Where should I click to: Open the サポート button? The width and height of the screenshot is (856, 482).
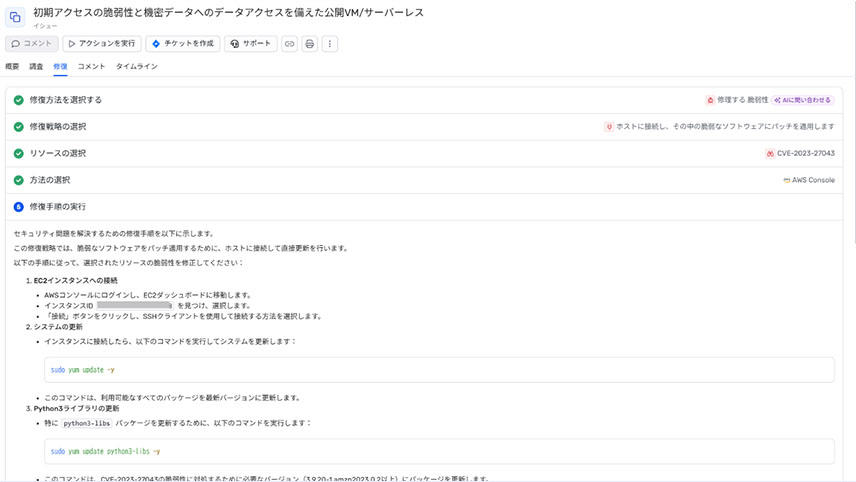(x=251, y=44)
